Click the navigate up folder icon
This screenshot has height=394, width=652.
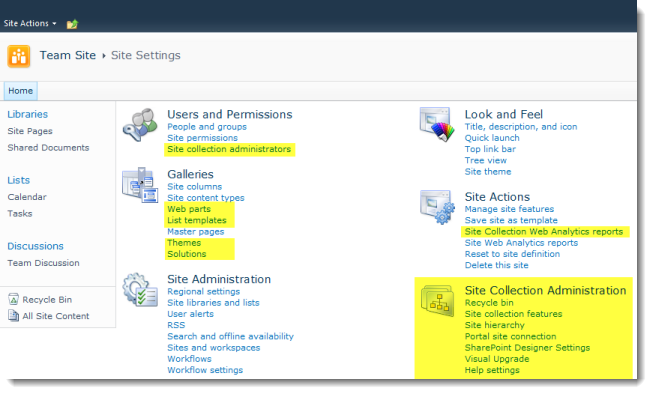72,24
